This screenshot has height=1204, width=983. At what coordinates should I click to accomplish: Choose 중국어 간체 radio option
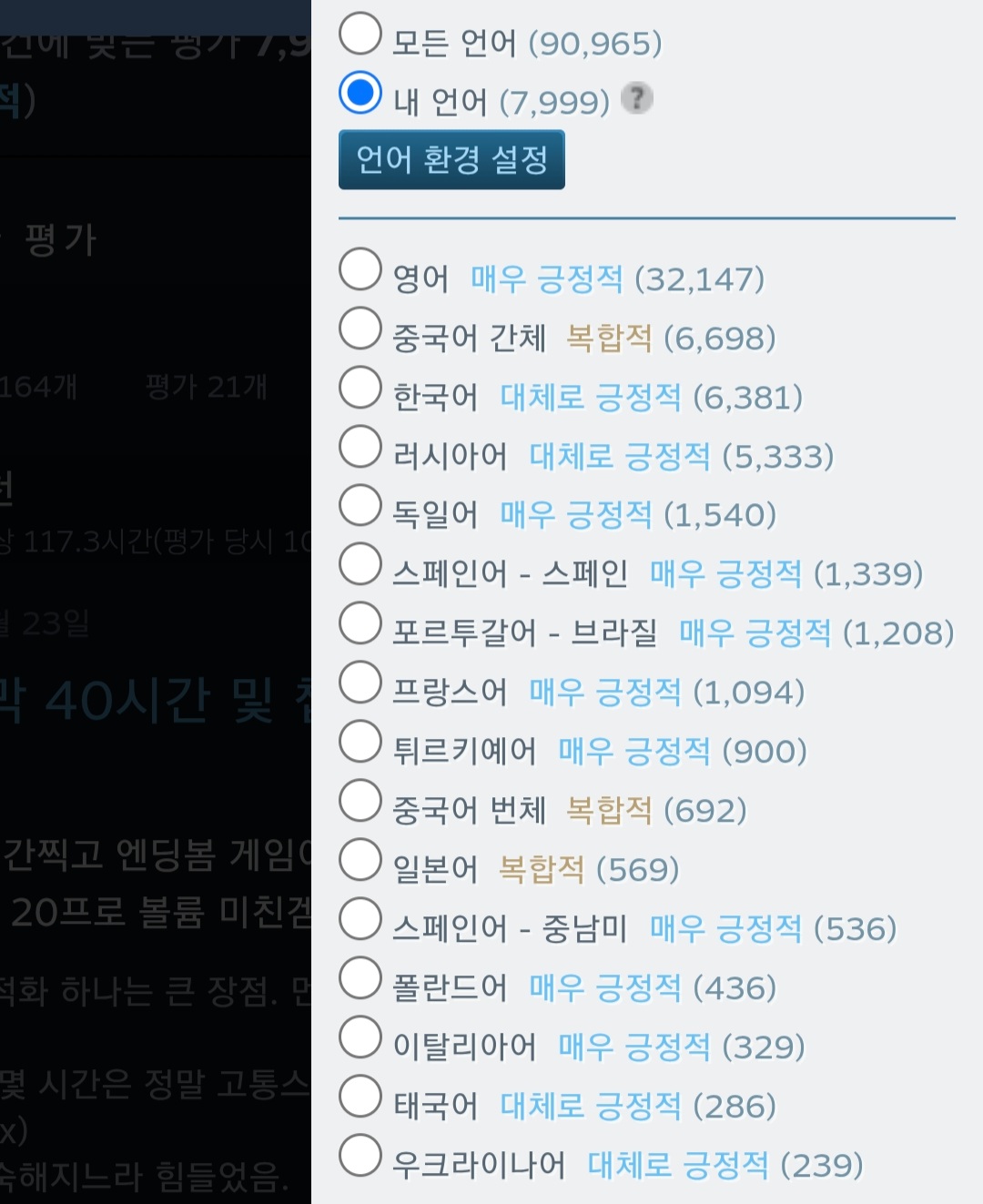[x=360, y=329]
